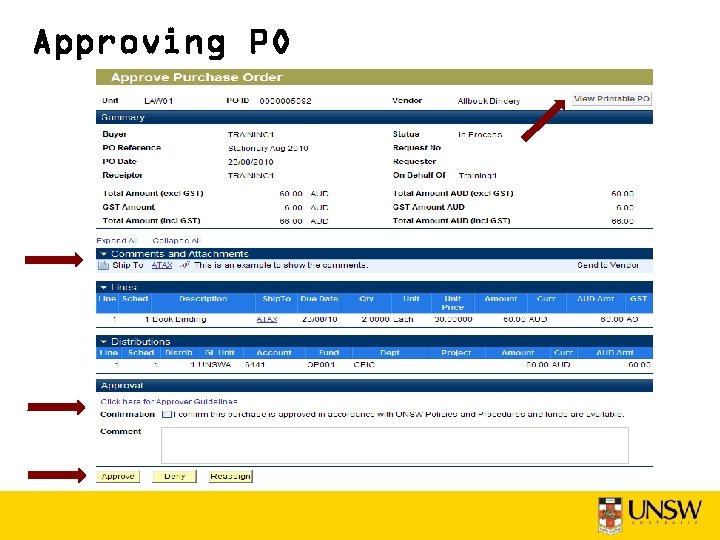Click the Book Binding description cell

[179, 319]
